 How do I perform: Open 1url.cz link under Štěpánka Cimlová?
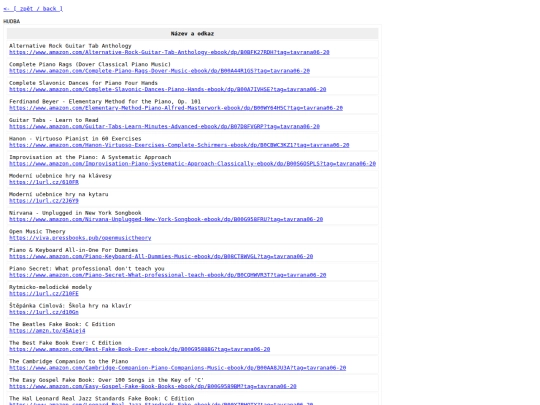pyautogui.click(x=44, y=312)
